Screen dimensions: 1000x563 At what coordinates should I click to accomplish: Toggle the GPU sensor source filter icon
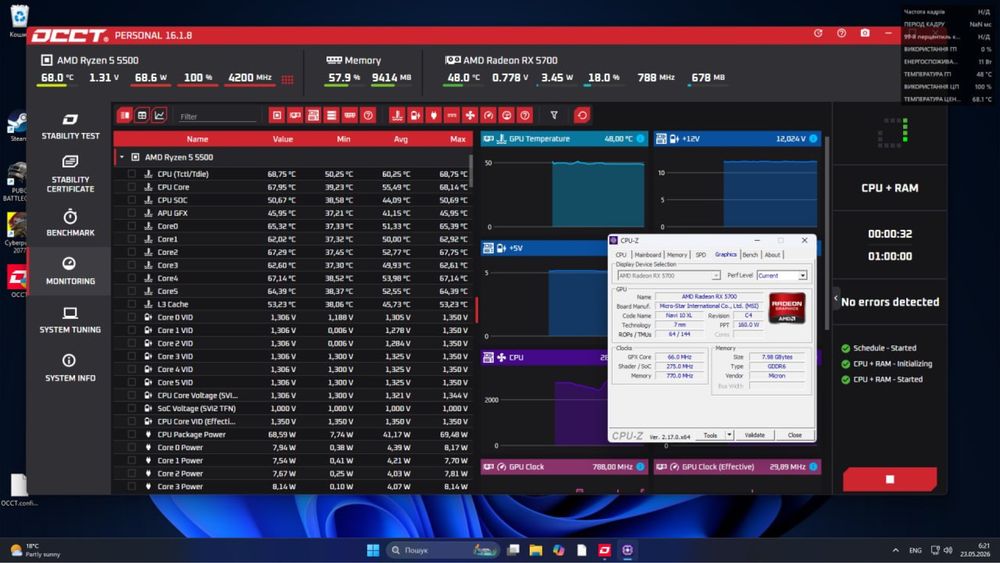[295, 115]
